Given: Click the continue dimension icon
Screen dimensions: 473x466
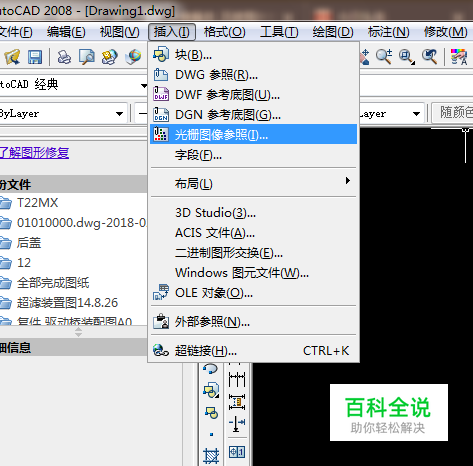Looking at the screenshot, I should pyautogui.click(x=237, y=402).
